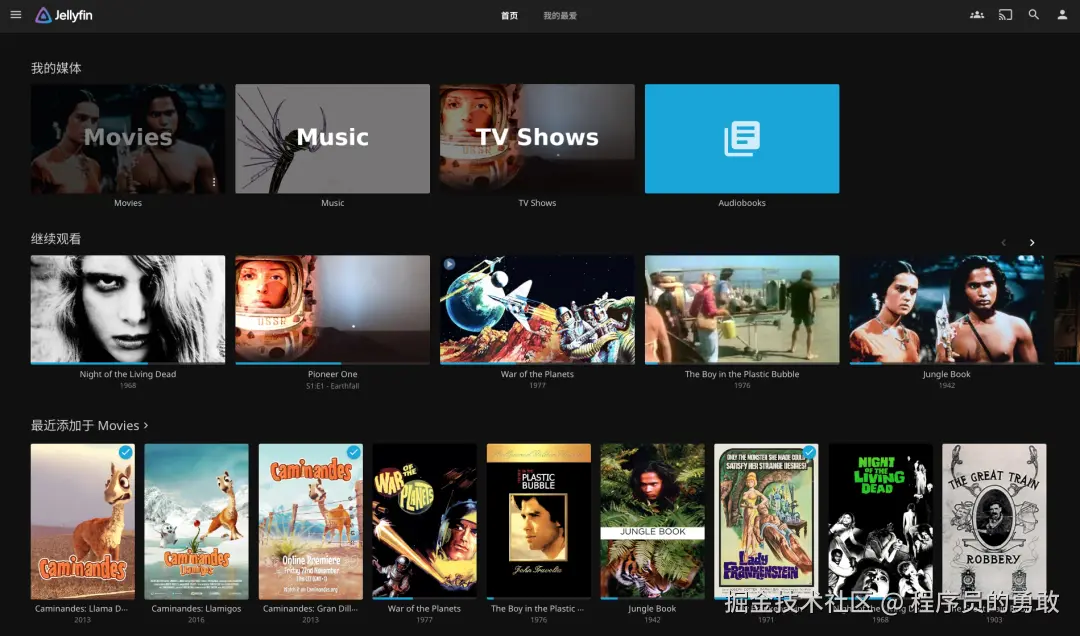Image resolution: width=1080 pixels, height=636 pixels.
Task: Expand the 最近添加于 Movies section chevron
Action: 146,426
